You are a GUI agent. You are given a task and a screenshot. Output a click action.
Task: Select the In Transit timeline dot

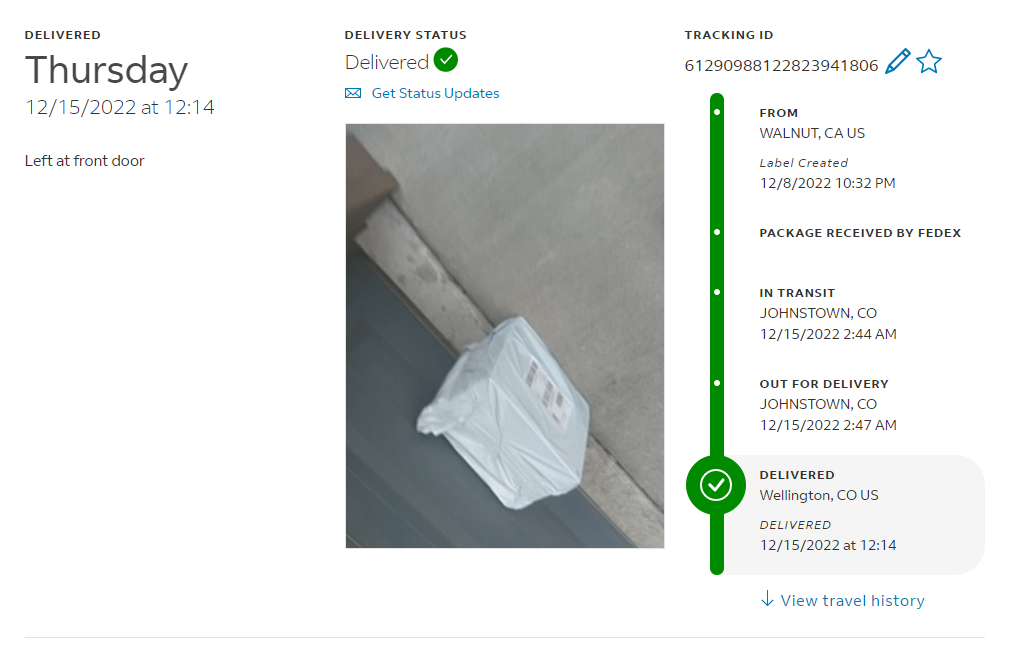(x=717, y=292)
